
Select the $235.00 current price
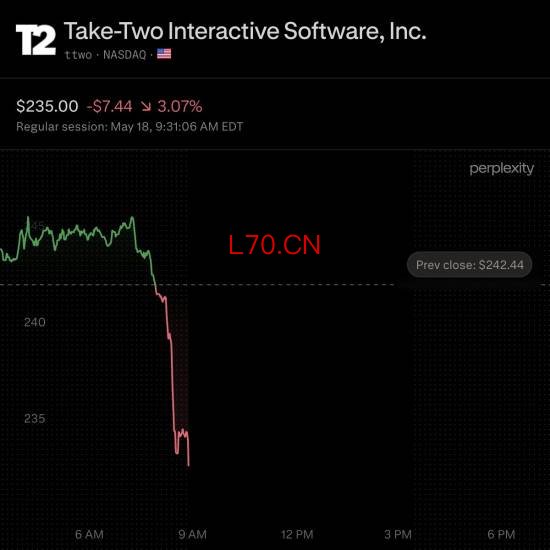pos(47,106)
